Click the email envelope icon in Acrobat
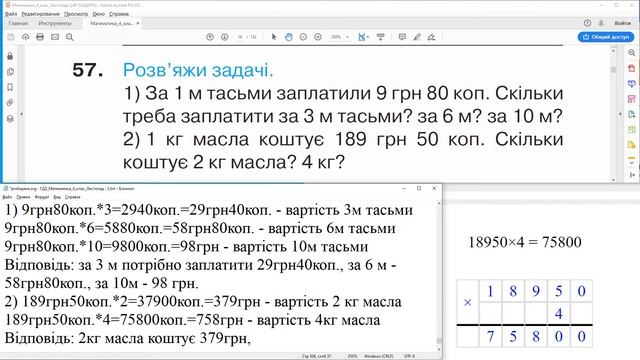Screen dimensions: 640x360 pyautogui.click(x=55, y=37)
